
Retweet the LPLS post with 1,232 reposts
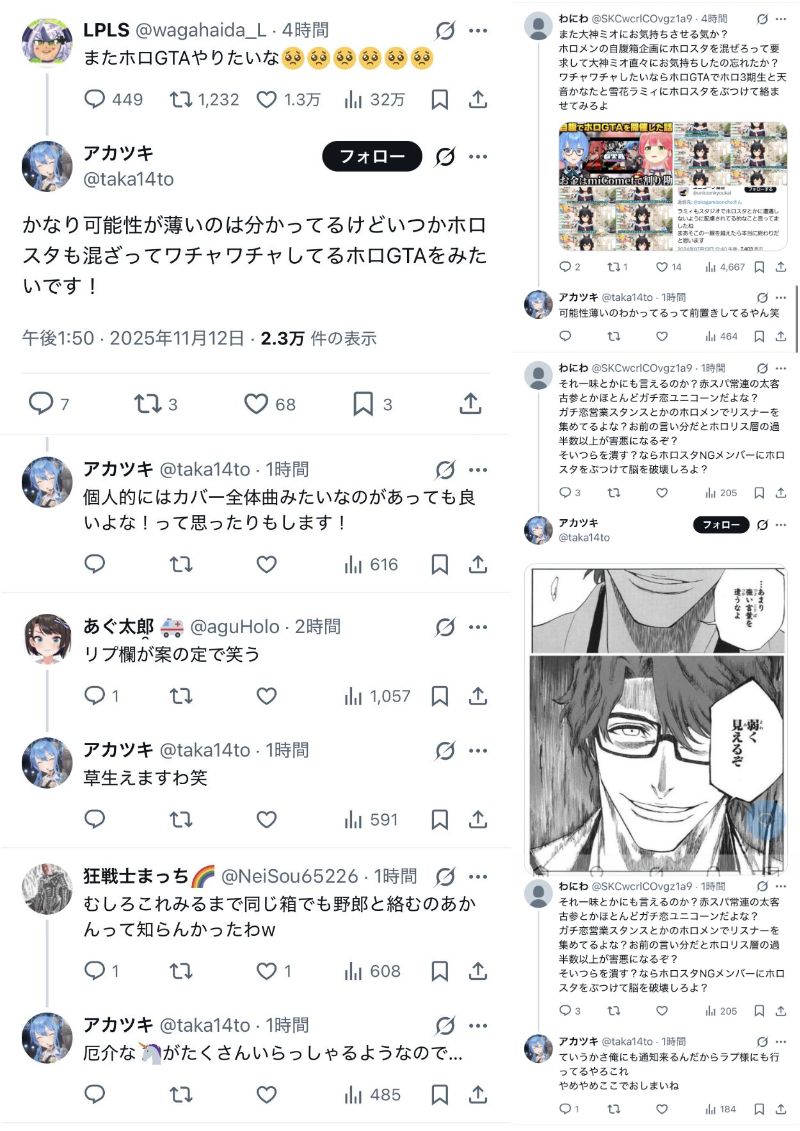(204, 100)
